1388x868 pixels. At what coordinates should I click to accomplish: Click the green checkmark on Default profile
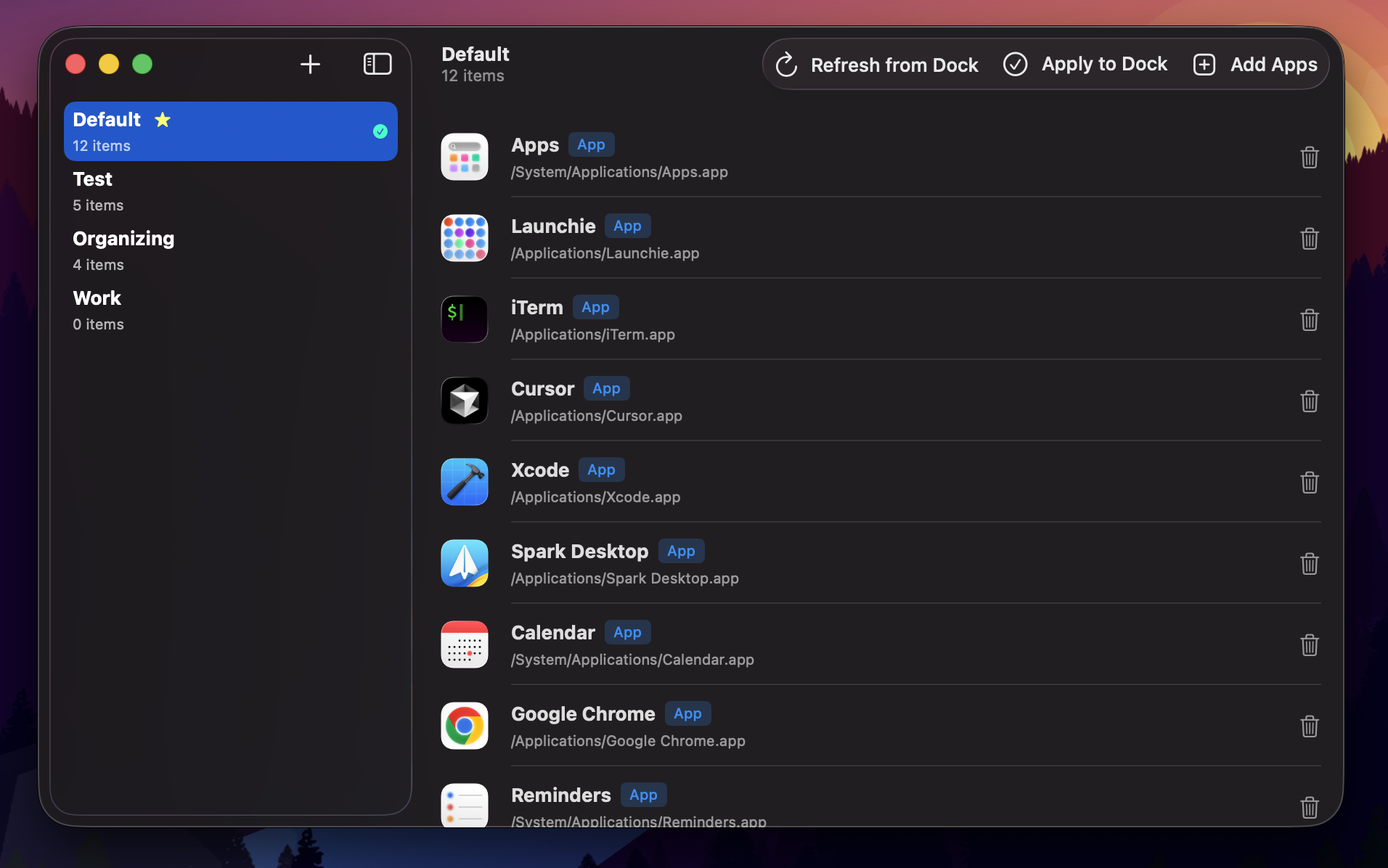click(379, 131)
